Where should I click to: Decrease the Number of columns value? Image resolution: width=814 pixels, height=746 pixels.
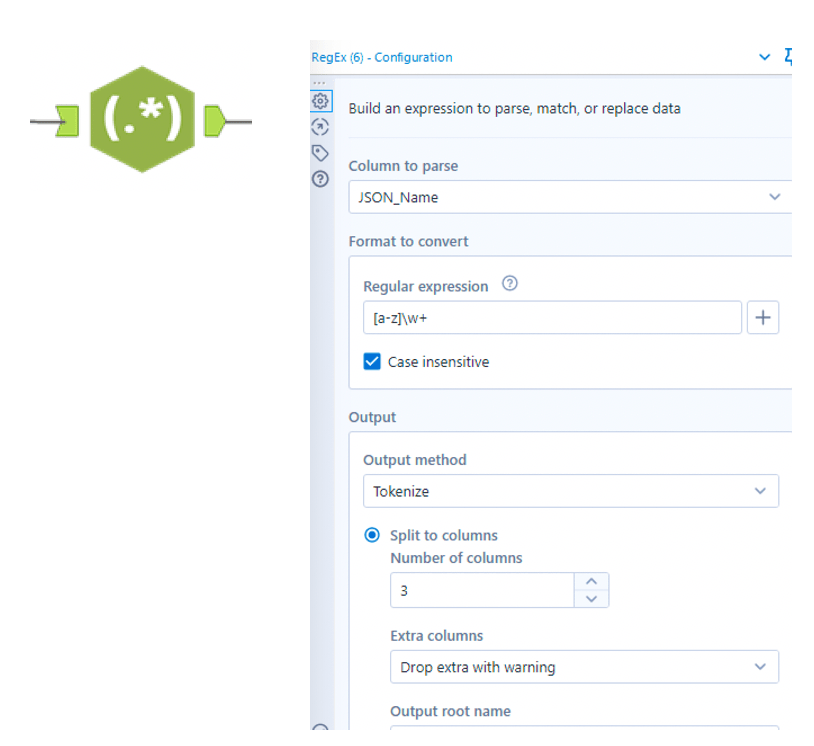[591, 599]
